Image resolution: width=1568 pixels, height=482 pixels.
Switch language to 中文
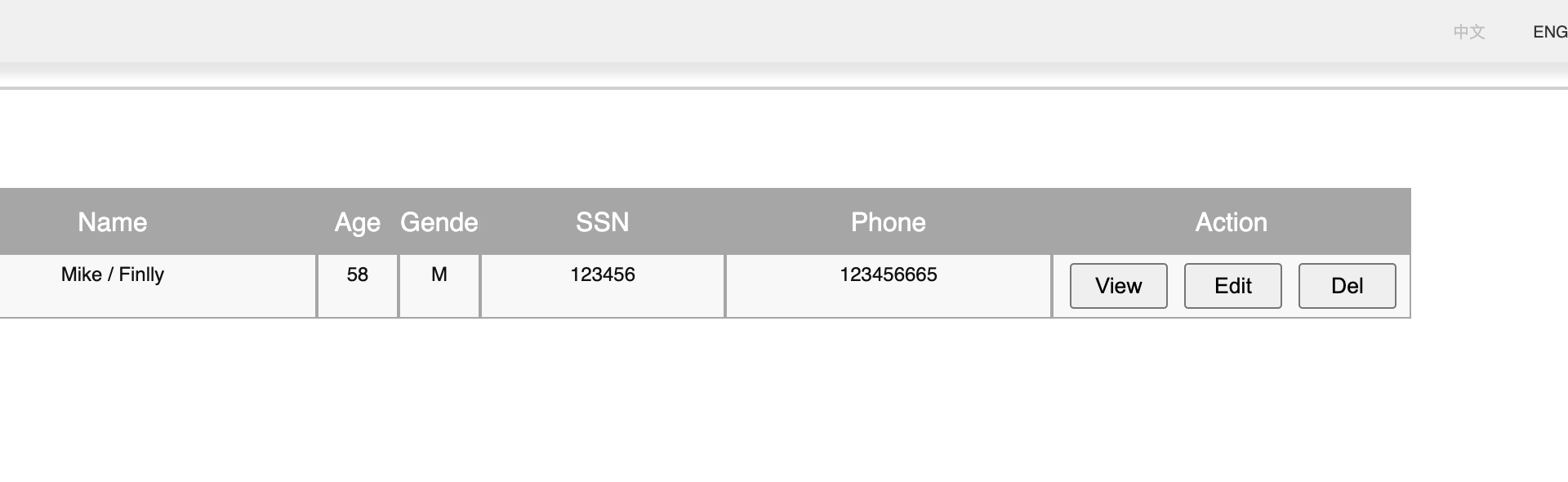click(x=1468, y=32)
